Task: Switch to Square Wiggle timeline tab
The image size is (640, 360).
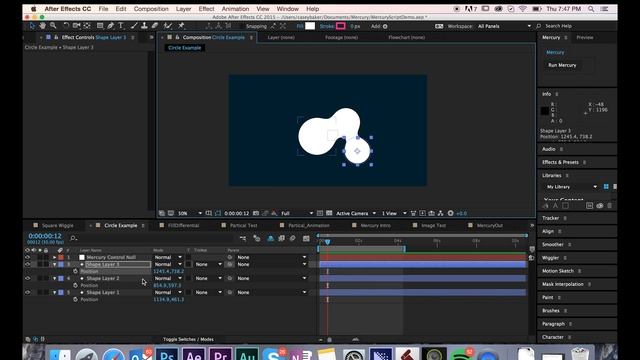Action: pos(58,225)
